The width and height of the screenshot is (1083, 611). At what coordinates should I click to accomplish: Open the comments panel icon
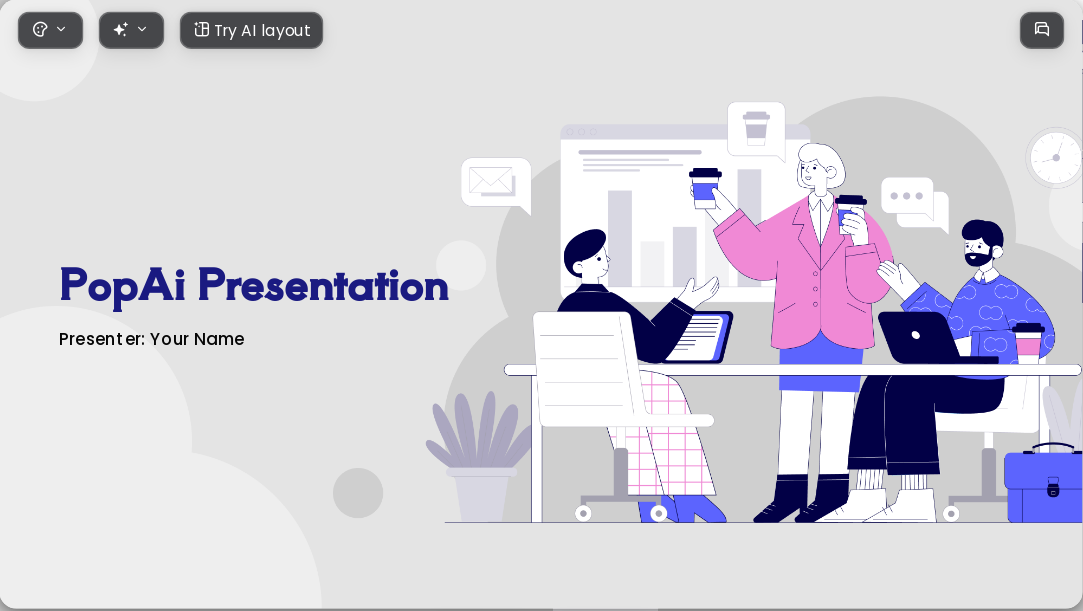(1042, 30)
